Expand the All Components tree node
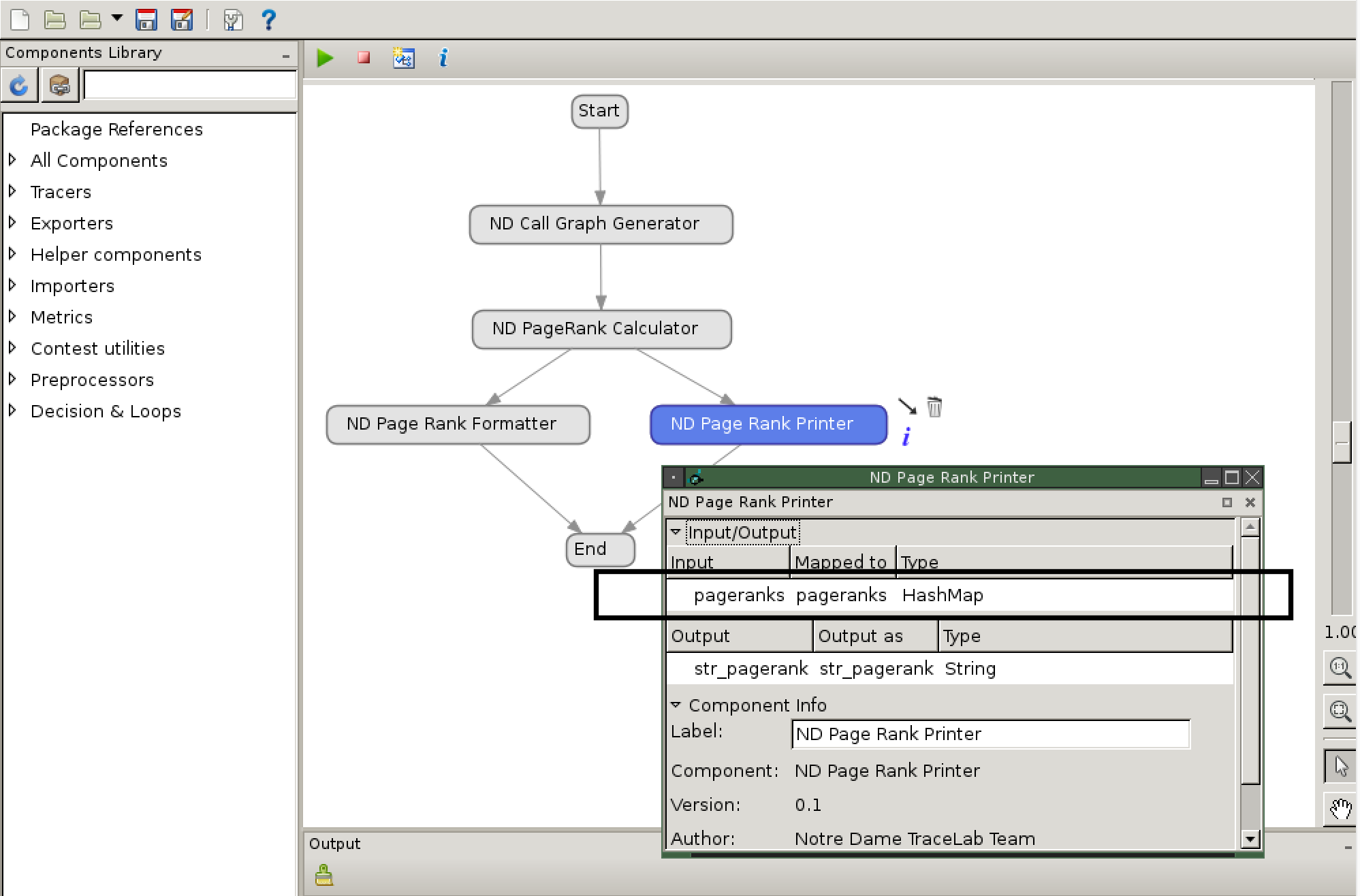The width and height of the screenshot is (1360, 896). [13, 160]
